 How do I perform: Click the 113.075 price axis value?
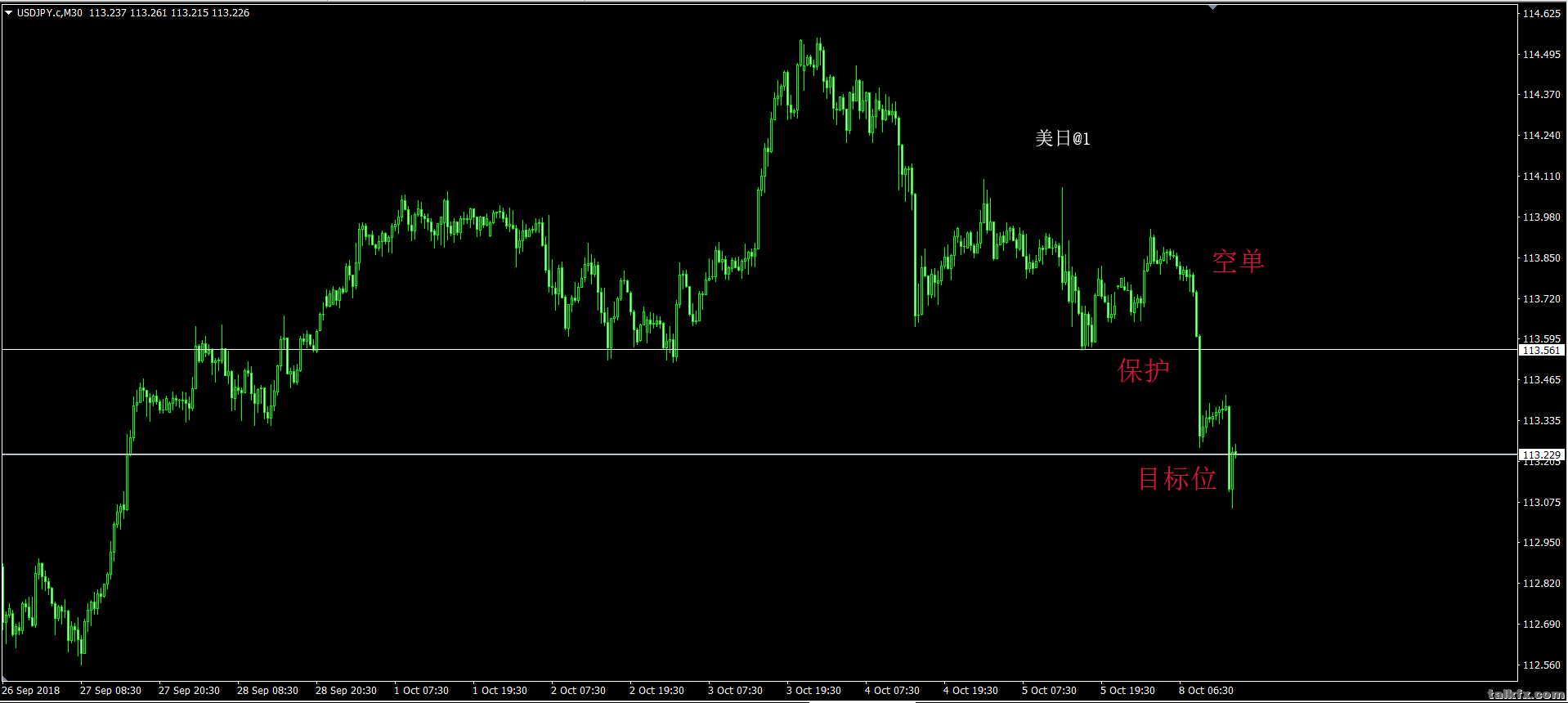(x=1542, y=503)
